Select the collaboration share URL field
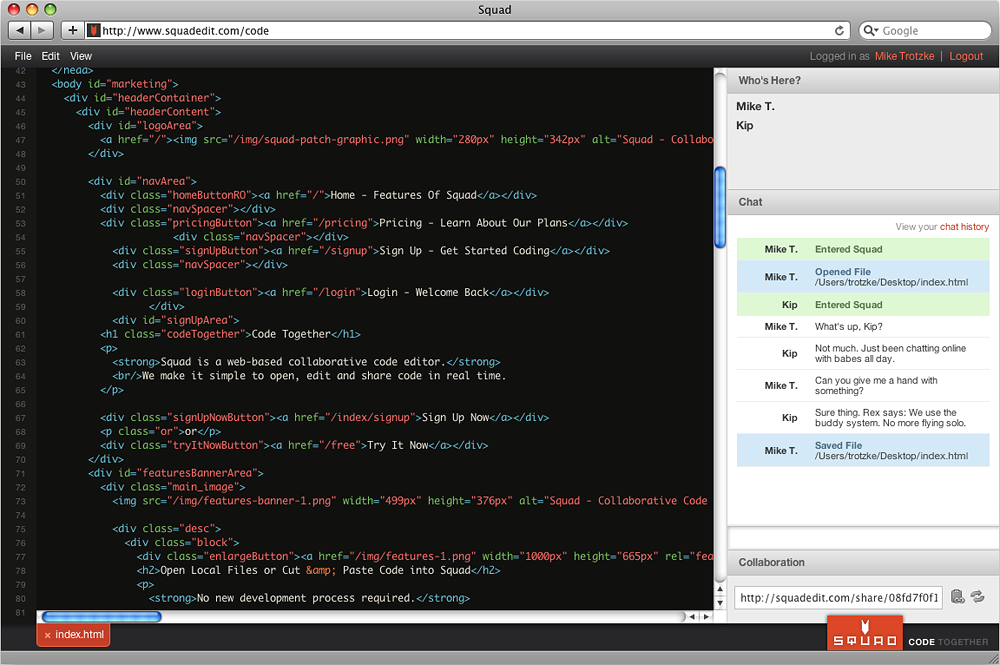Viewport: 1000px width, 665px height. click(838, 597)
